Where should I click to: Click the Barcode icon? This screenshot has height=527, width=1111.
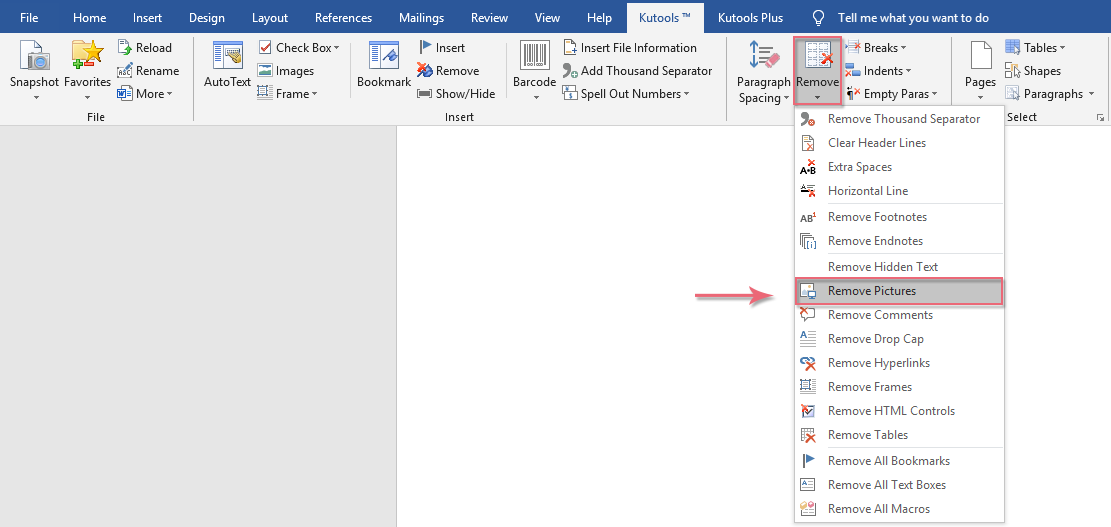pyautogui.click(x=534, y=57)
